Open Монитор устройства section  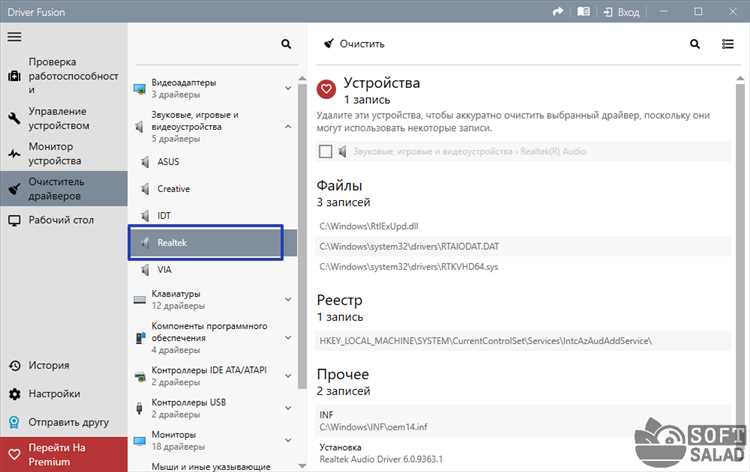[64, 154]
